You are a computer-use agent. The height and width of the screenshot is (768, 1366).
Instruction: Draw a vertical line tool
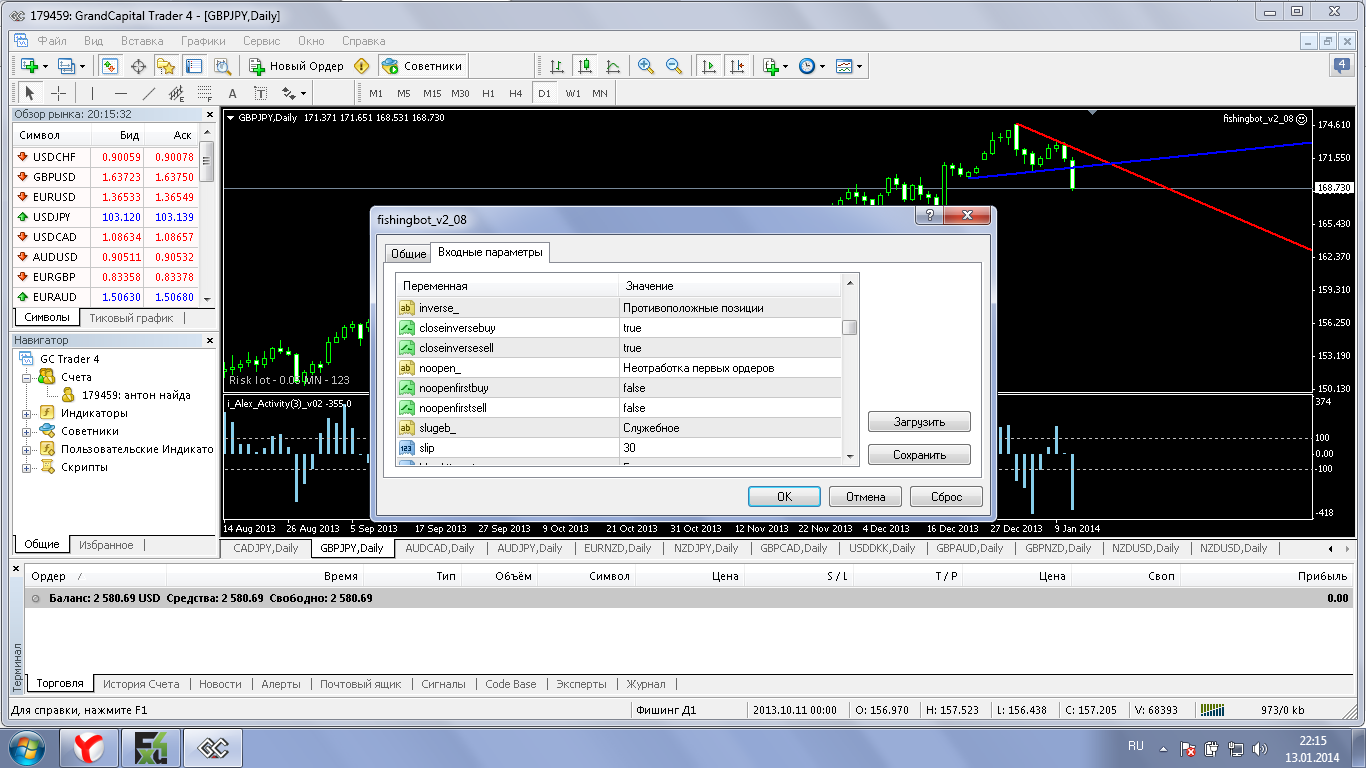pos(92,93)
